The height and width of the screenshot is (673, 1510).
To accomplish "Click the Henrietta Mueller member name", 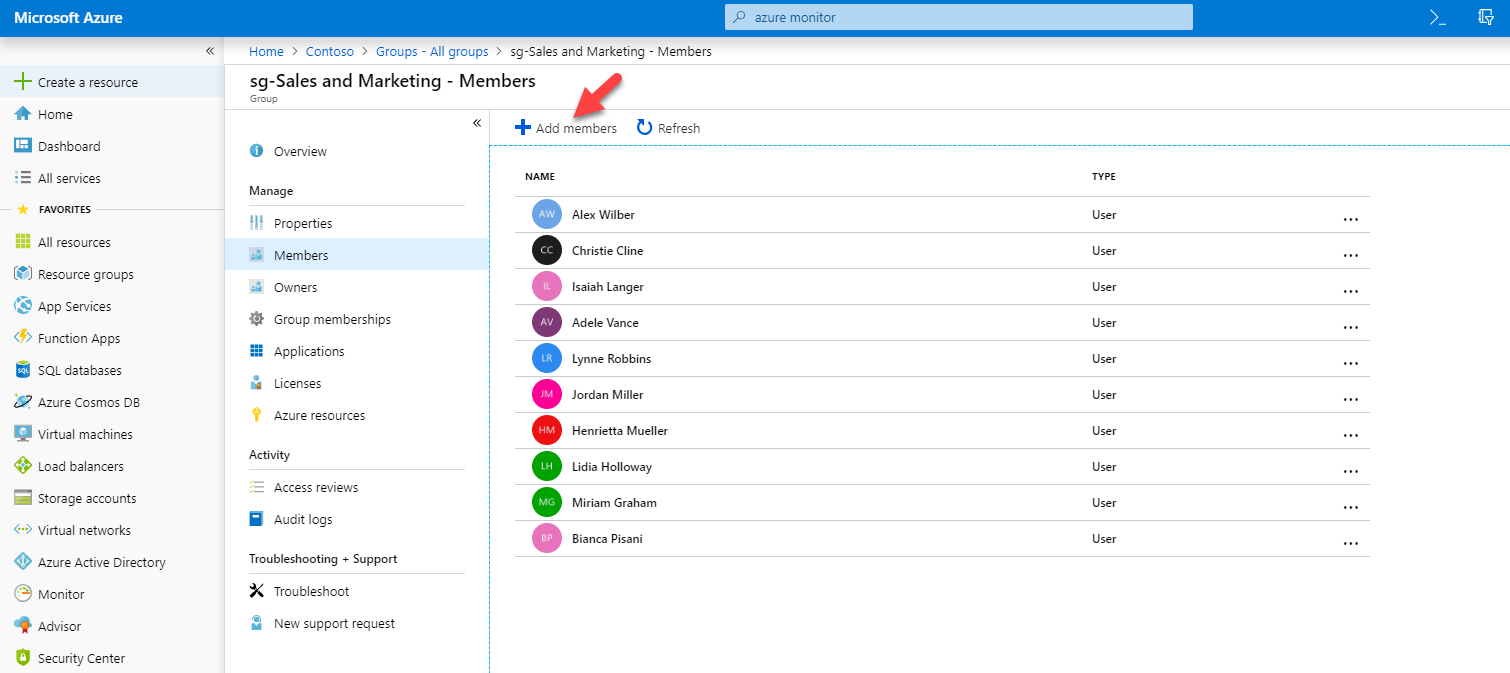I will (x=620, y=430).
